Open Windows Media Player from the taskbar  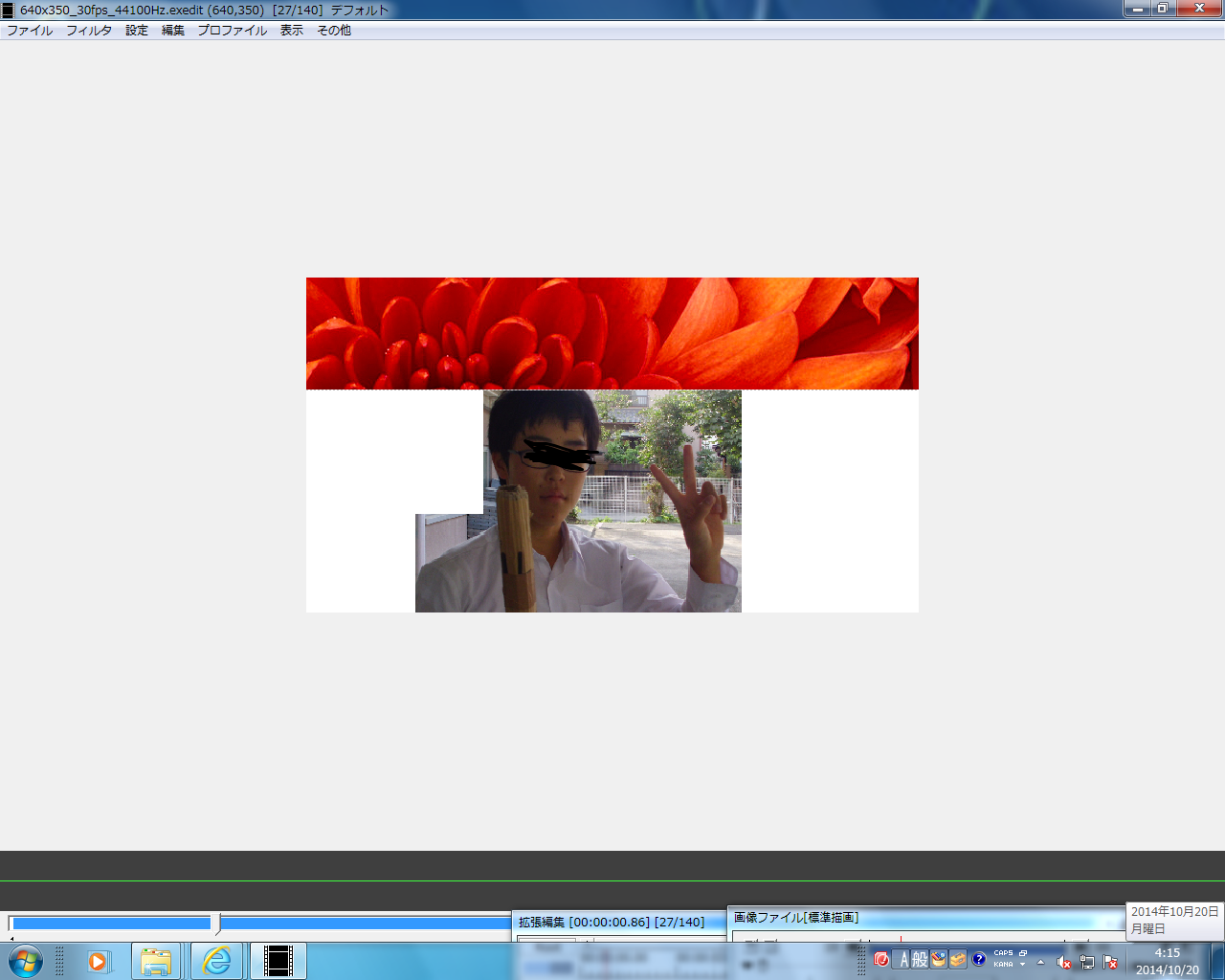point(98,961)
